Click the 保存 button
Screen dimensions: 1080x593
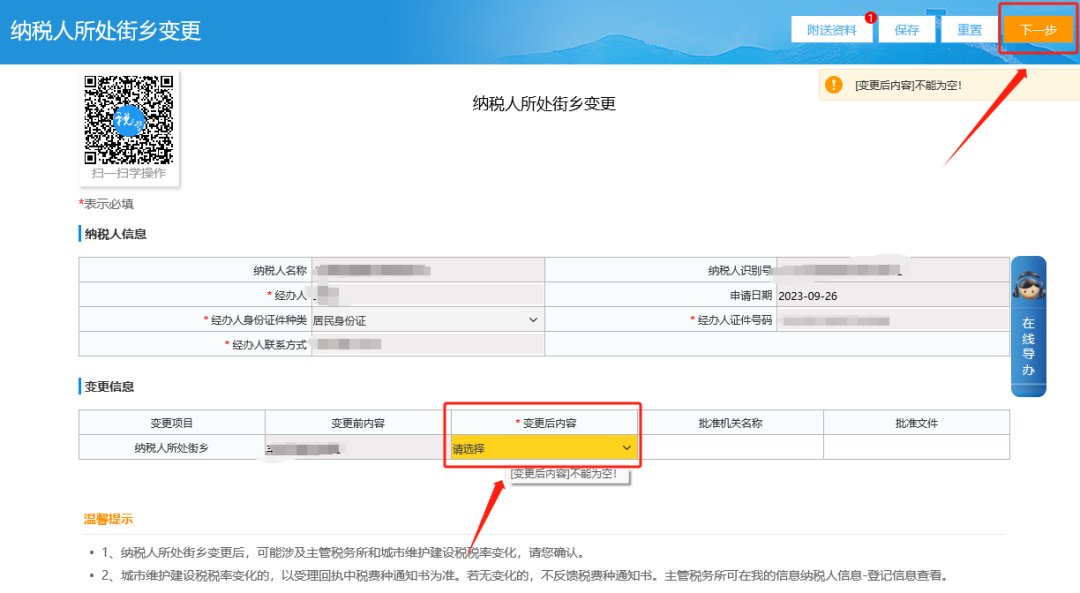[906, 30]
